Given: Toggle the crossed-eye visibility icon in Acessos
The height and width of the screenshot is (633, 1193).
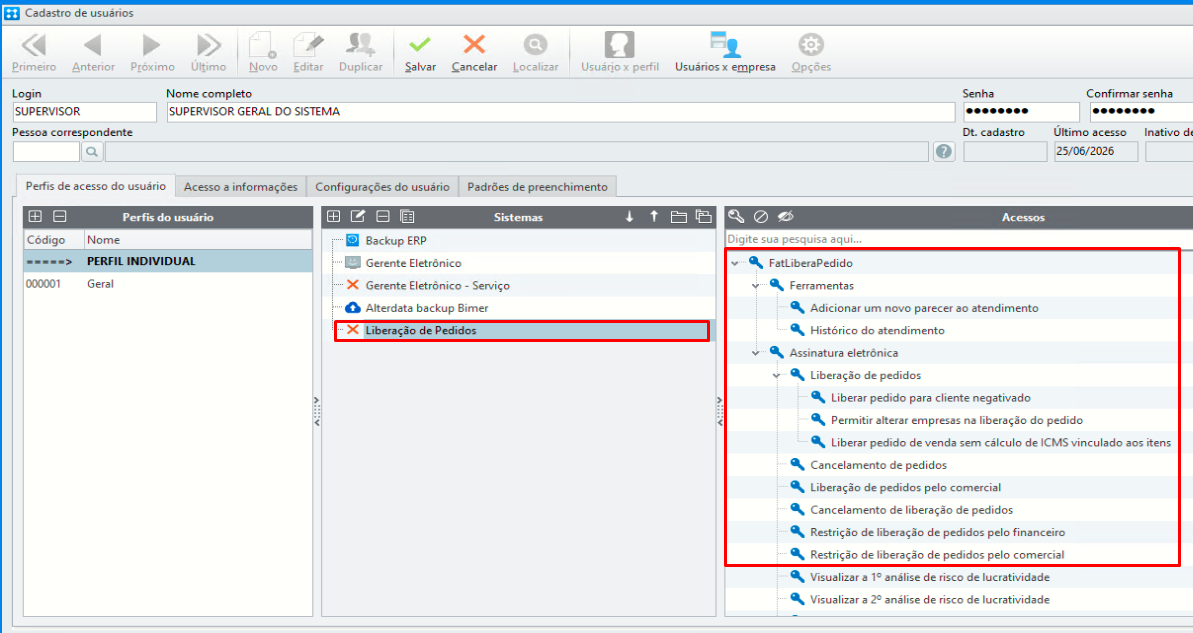Looking at the screenshot, I should click(785, 217).
